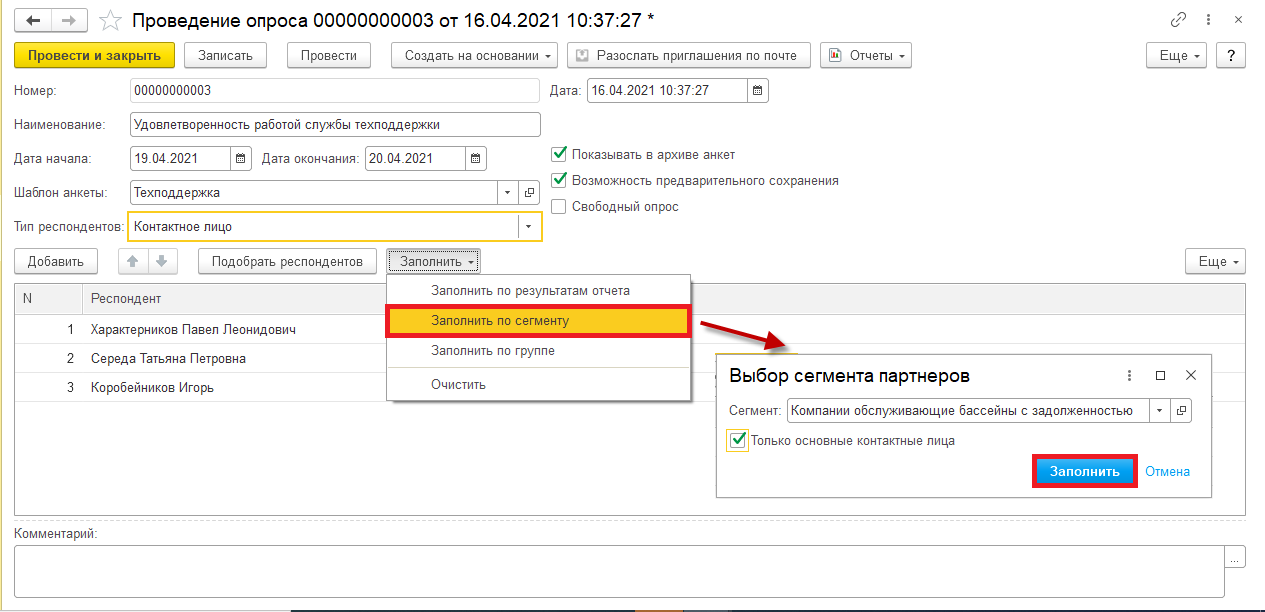Toggle Возможность предварительного сохранения checkbox
This screenshot has height=612, width=1265.
[x=559, y=181]
